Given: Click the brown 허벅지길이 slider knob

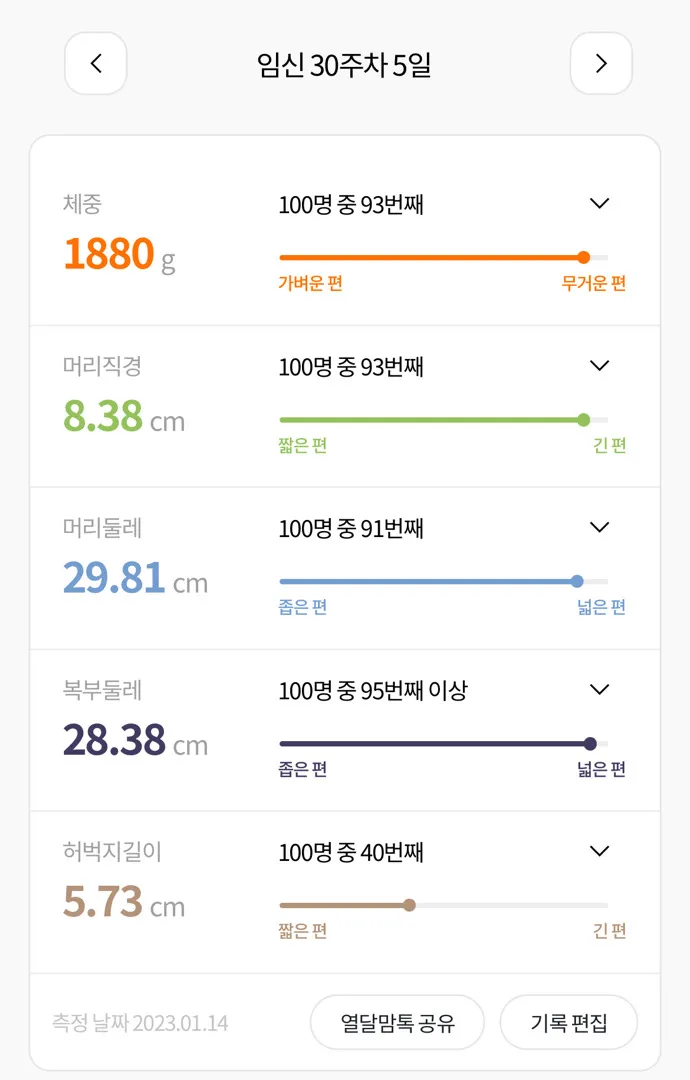Looking at the screenshot, I should pos(409,905).
